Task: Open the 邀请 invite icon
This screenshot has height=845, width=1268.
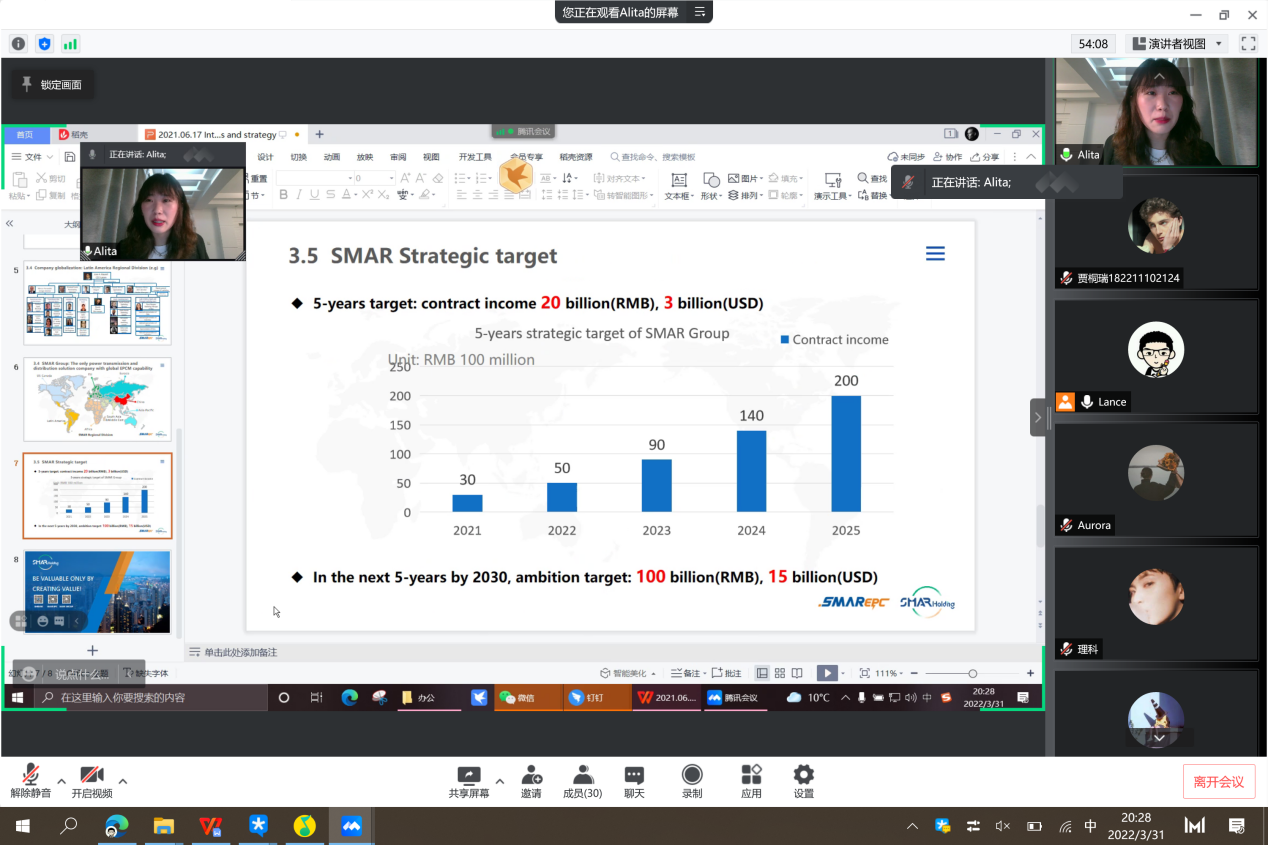Action: coord(531,781)
